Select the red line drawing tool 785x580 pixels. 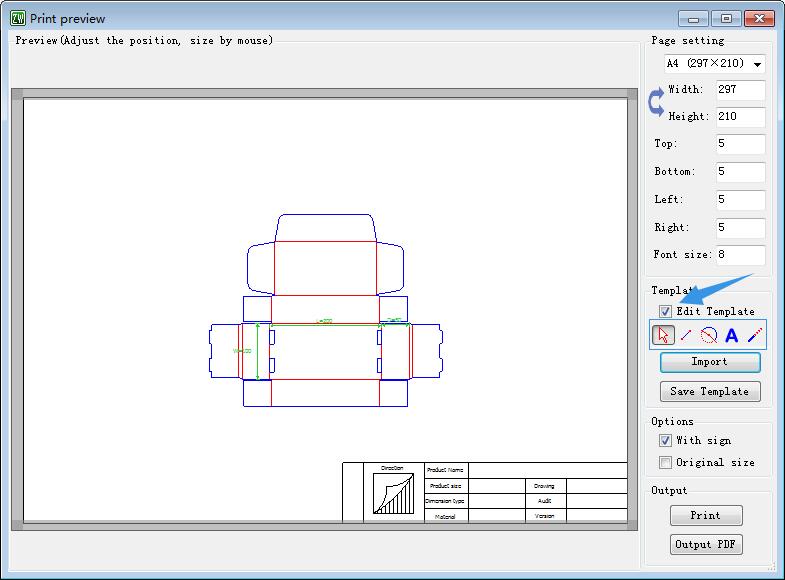[686, 335]
